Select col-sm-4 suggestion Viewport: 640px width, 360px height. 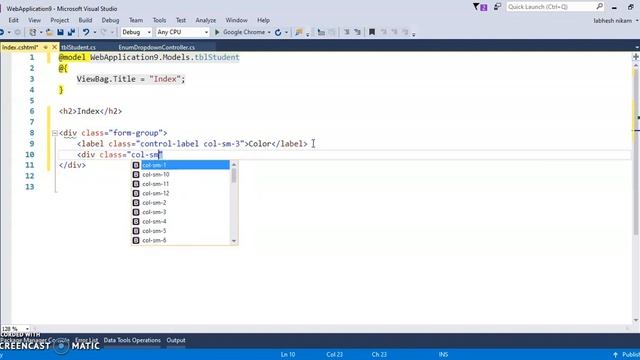pos(181,221)
